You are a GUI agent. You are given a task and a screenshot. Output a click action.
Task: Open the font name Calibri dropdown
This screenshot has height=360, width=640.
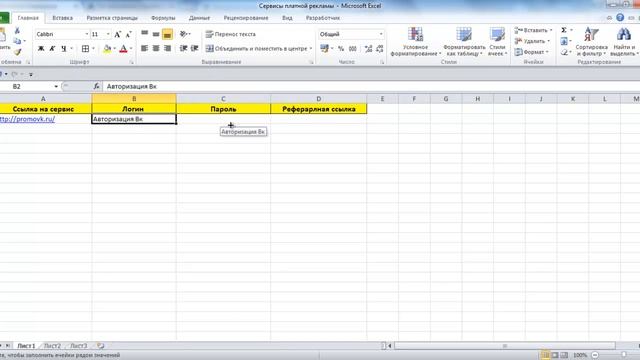[87, 34]
